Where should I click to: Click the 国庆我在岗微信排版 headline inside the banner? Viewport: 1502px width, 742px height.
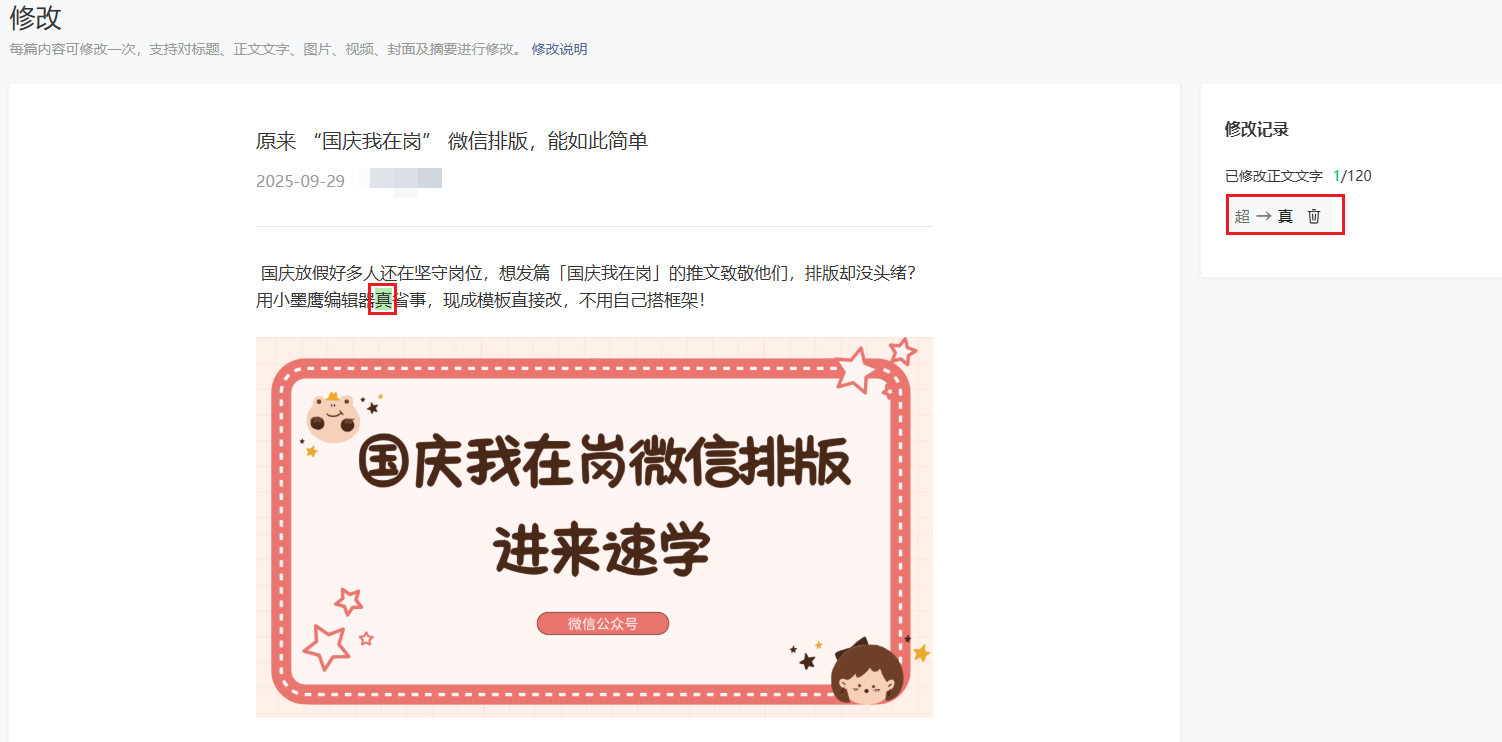(604, 463)
